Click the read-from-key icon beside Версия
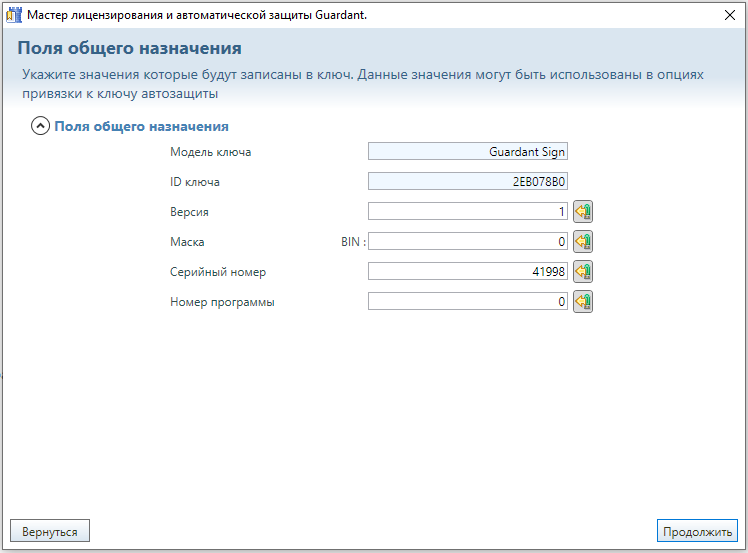The height and width of the screenshot is (553, 748). pos(583,212)
